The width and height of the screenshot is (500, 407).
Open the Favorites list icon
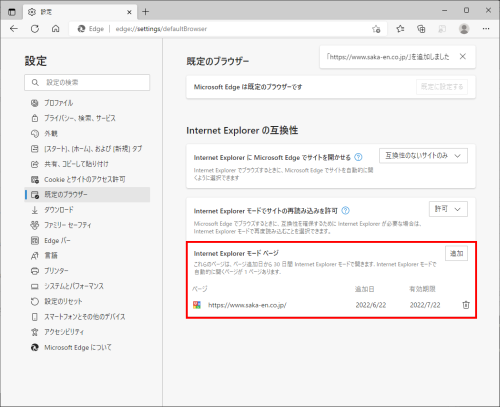coord(400,29)
